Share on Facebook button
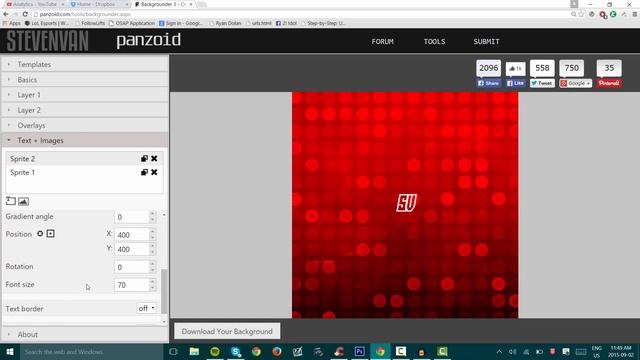This screenshot has width=640, height=360. (x=489, y=83)
